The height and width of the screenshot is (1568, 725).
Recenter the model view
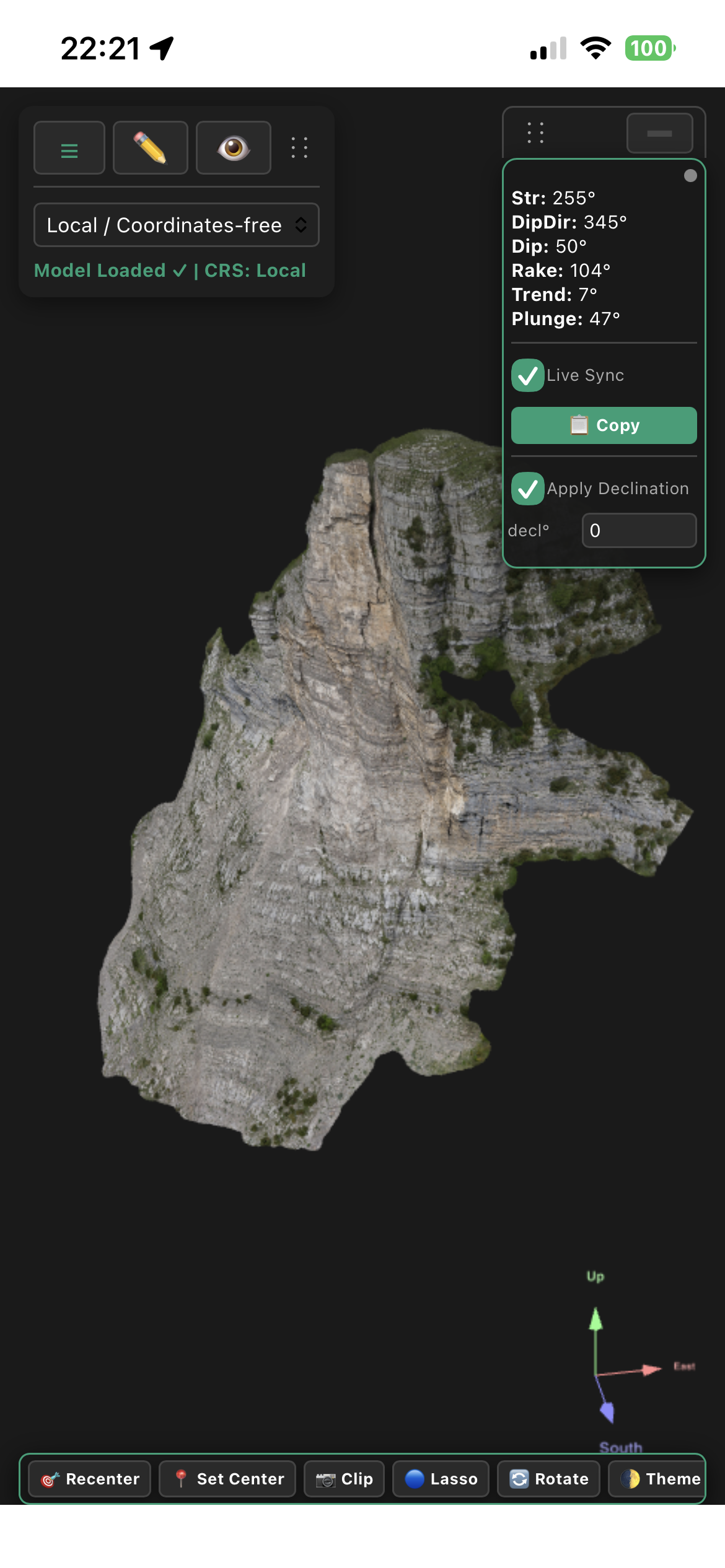[x=90, y=1479]
